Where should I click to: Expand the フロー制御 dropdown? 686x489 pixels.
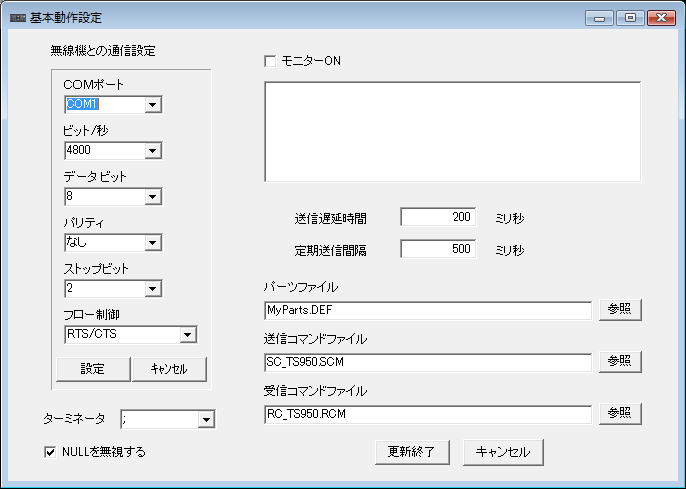pyautogui.click(x=188, y=334)
